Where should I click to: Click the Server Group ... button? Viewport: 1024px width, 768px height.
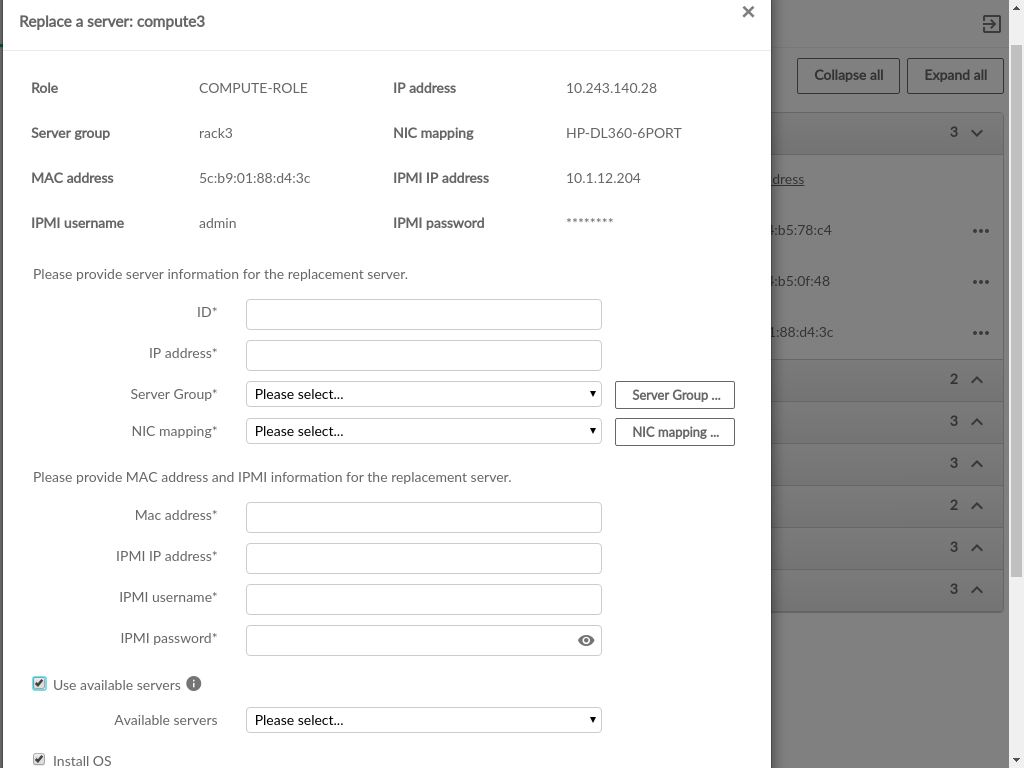coord(675,395)
